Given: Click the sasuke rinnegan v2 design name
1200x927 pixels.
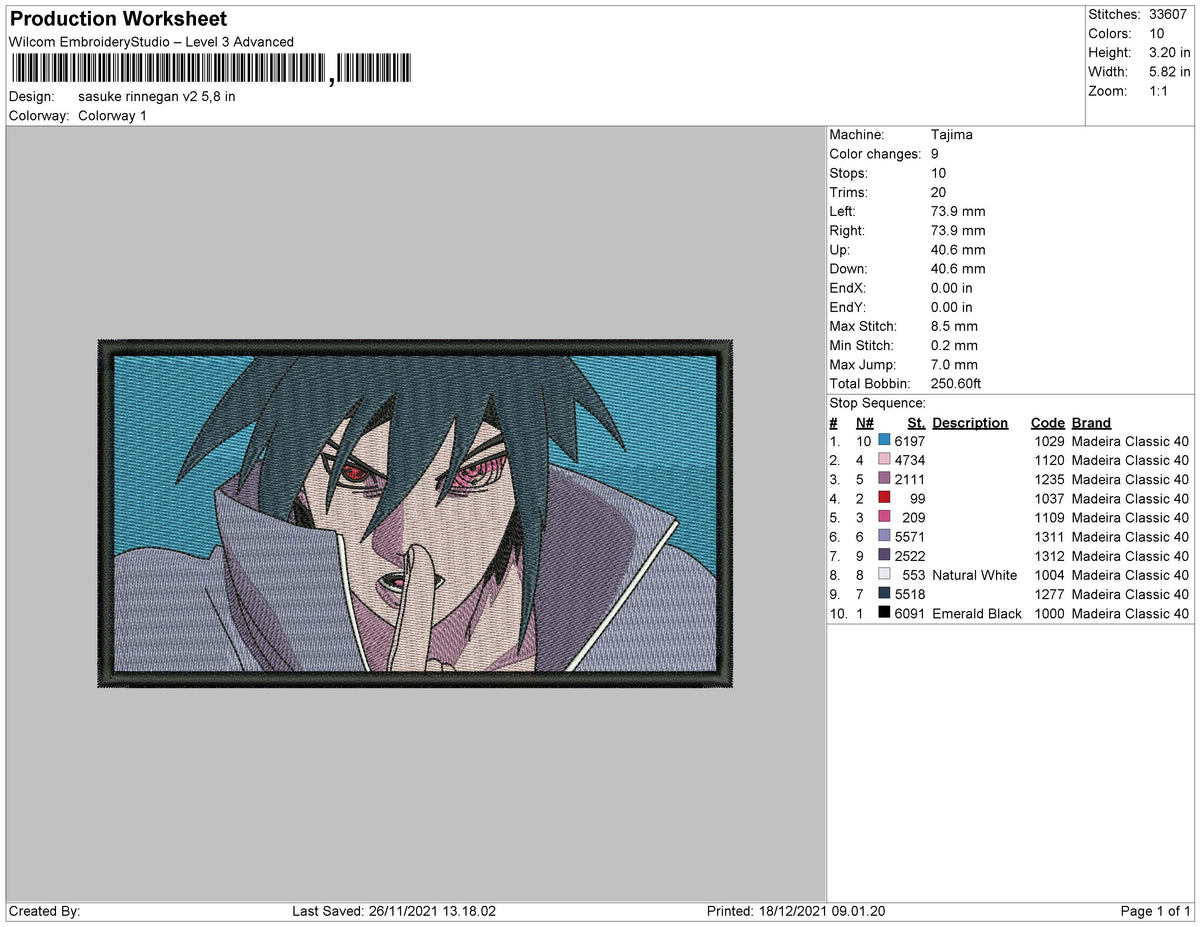Looking at the screenshot, I should tap(157, 96).
